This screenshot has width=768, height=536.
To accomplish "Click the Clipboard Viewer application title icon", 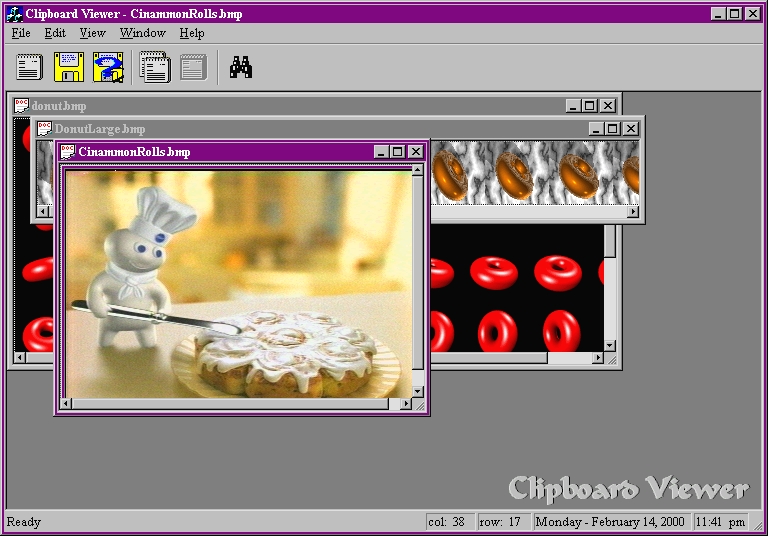I will (x=14, y=14).
